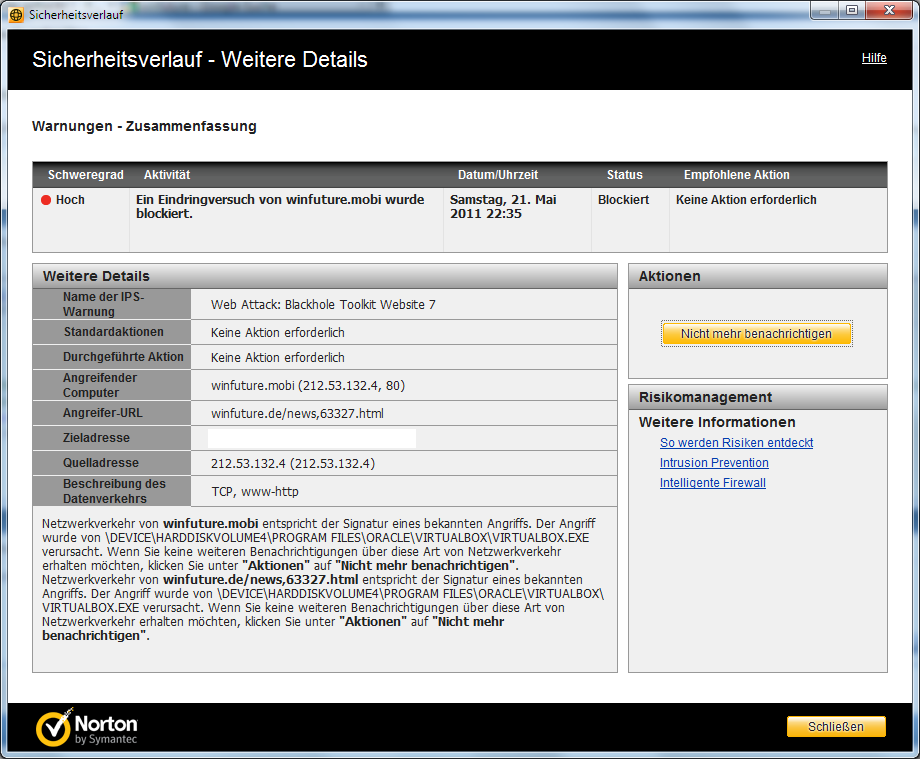Click the Datum/Uhrzeit column header

[498, 175]
